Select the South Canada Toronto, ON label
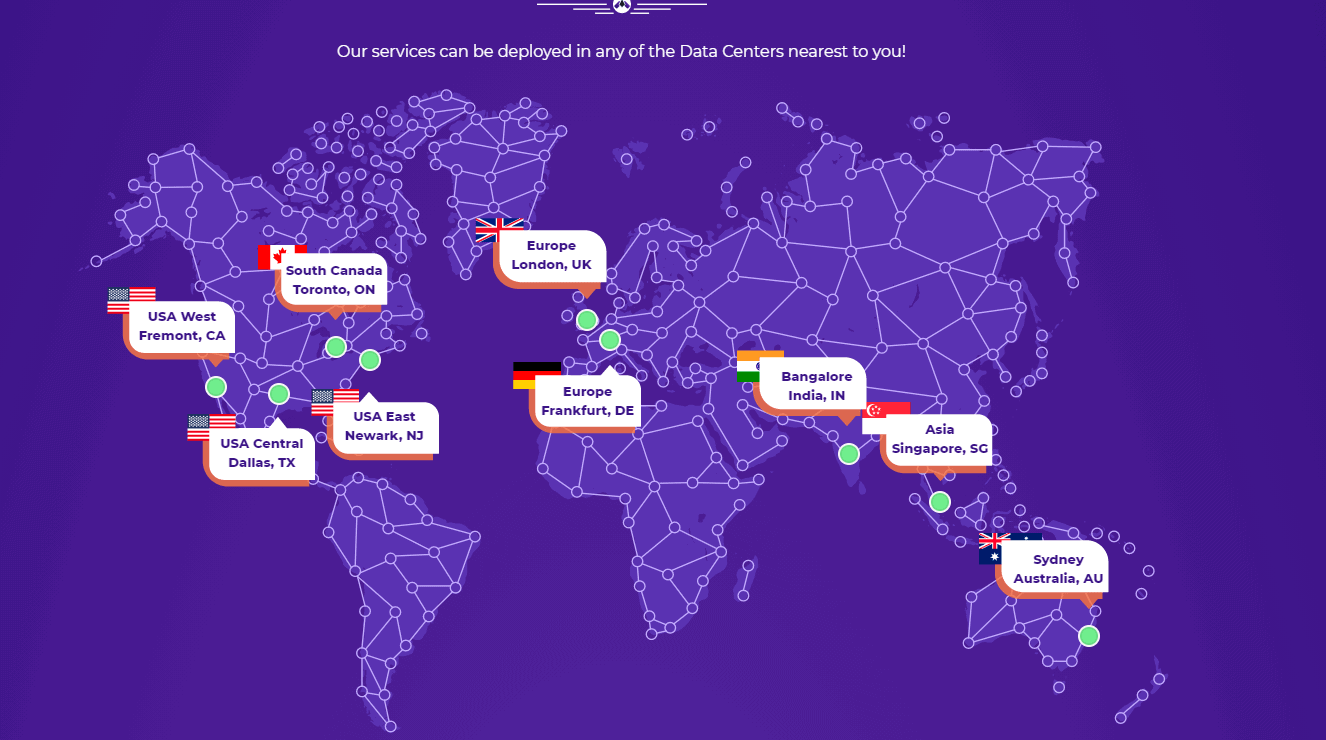 pos(334,280)
